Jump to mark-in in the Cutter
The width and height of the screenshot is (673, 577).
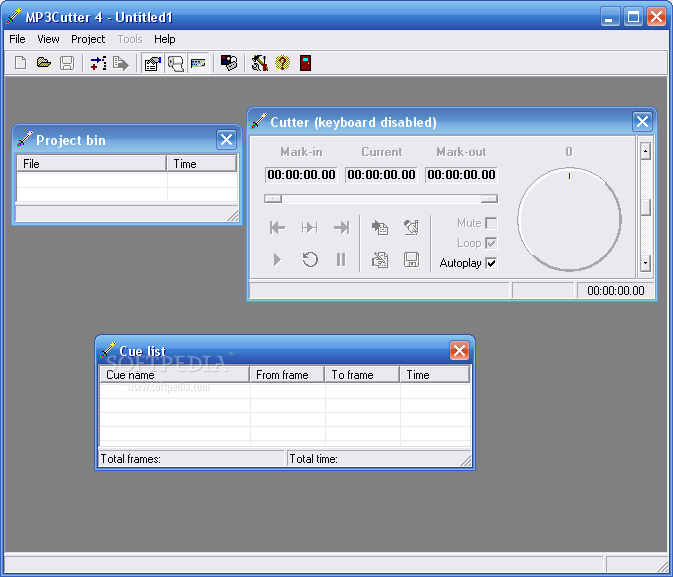tap(277, 227)
